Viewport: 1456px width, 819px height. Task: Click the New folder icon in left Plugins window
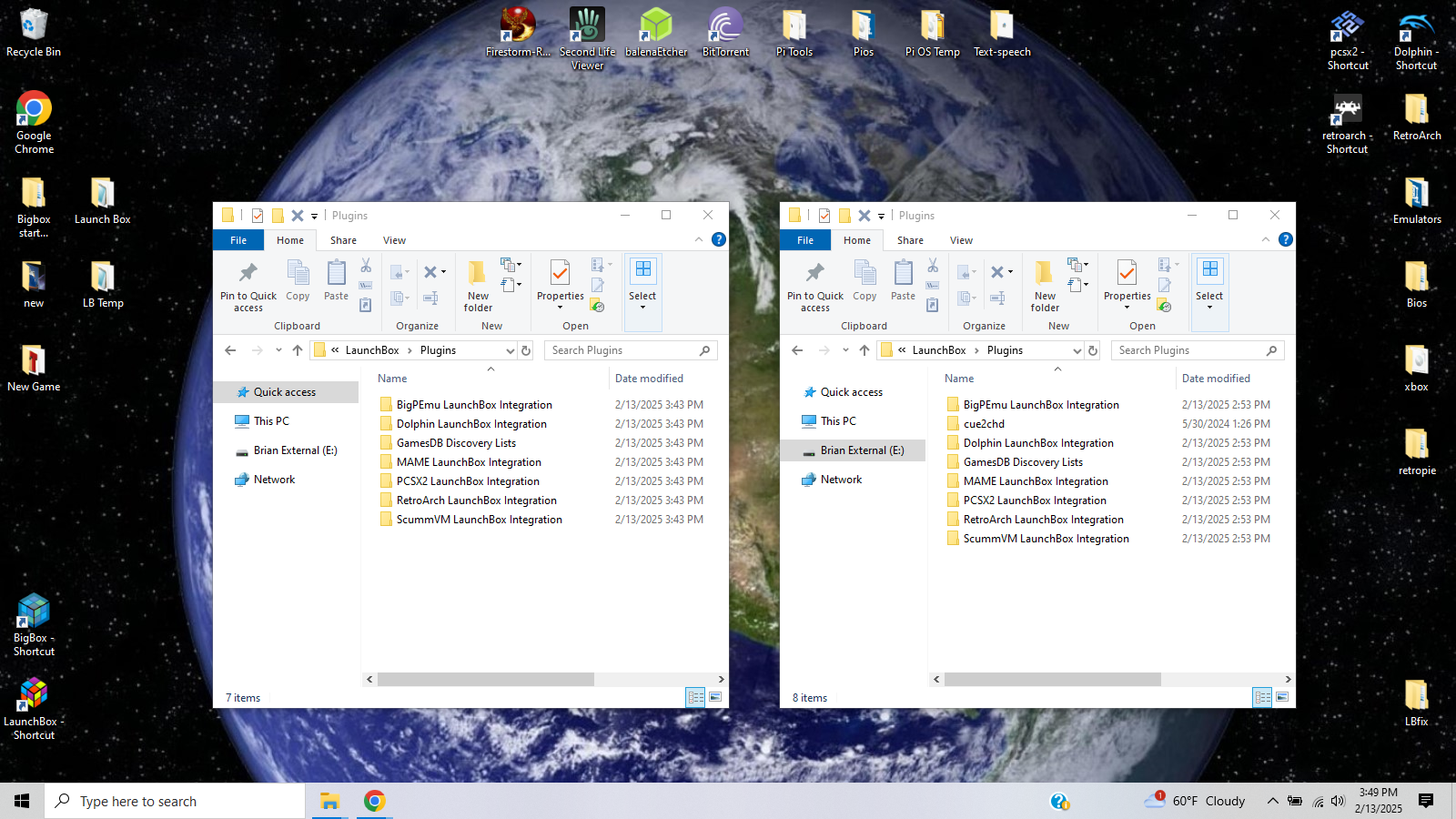point(478,285)
